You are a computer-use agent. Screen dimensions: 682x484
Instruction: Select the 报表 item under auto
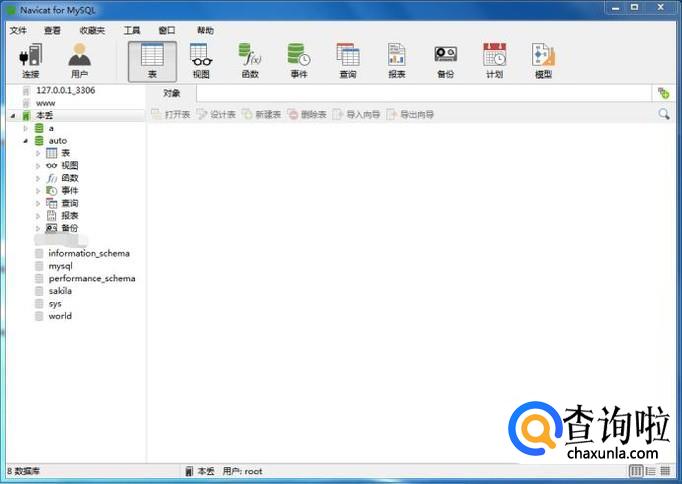(x=70, y=216)
